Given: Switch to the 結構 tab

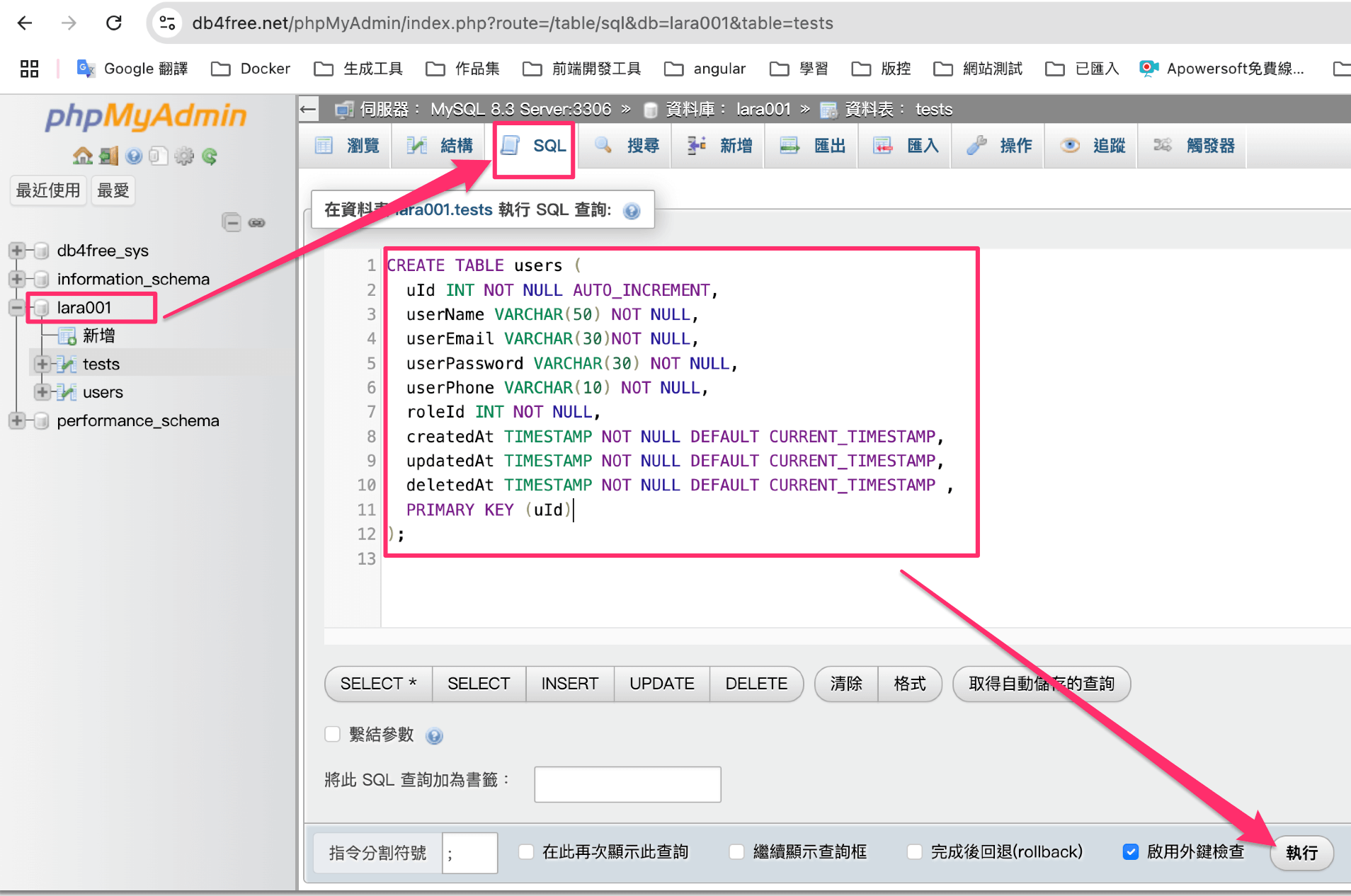Looking at the screenshot, I should point(439,146).
